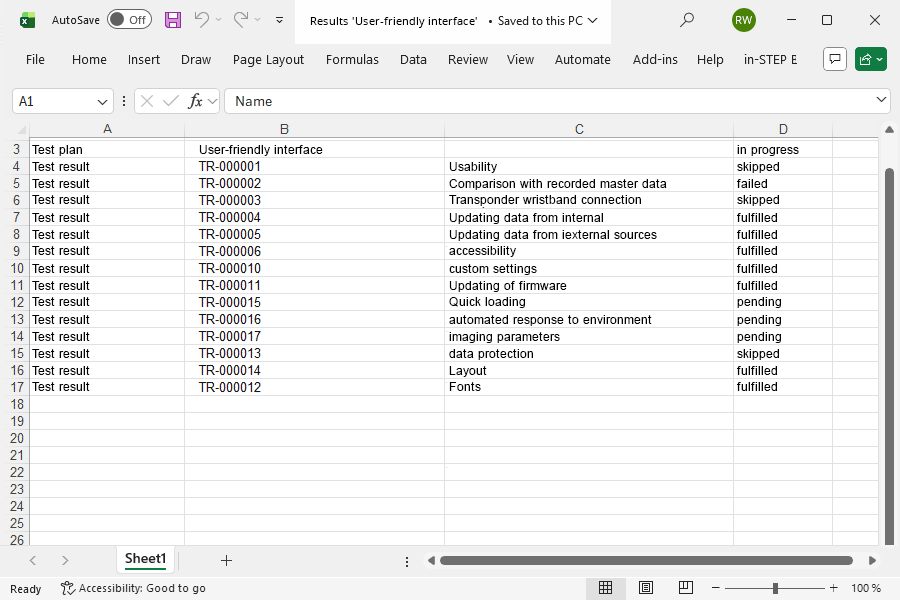The height and width of the screenshot is (600, 900).
Task: Click the Undo icon
Action: click(205, 19)
